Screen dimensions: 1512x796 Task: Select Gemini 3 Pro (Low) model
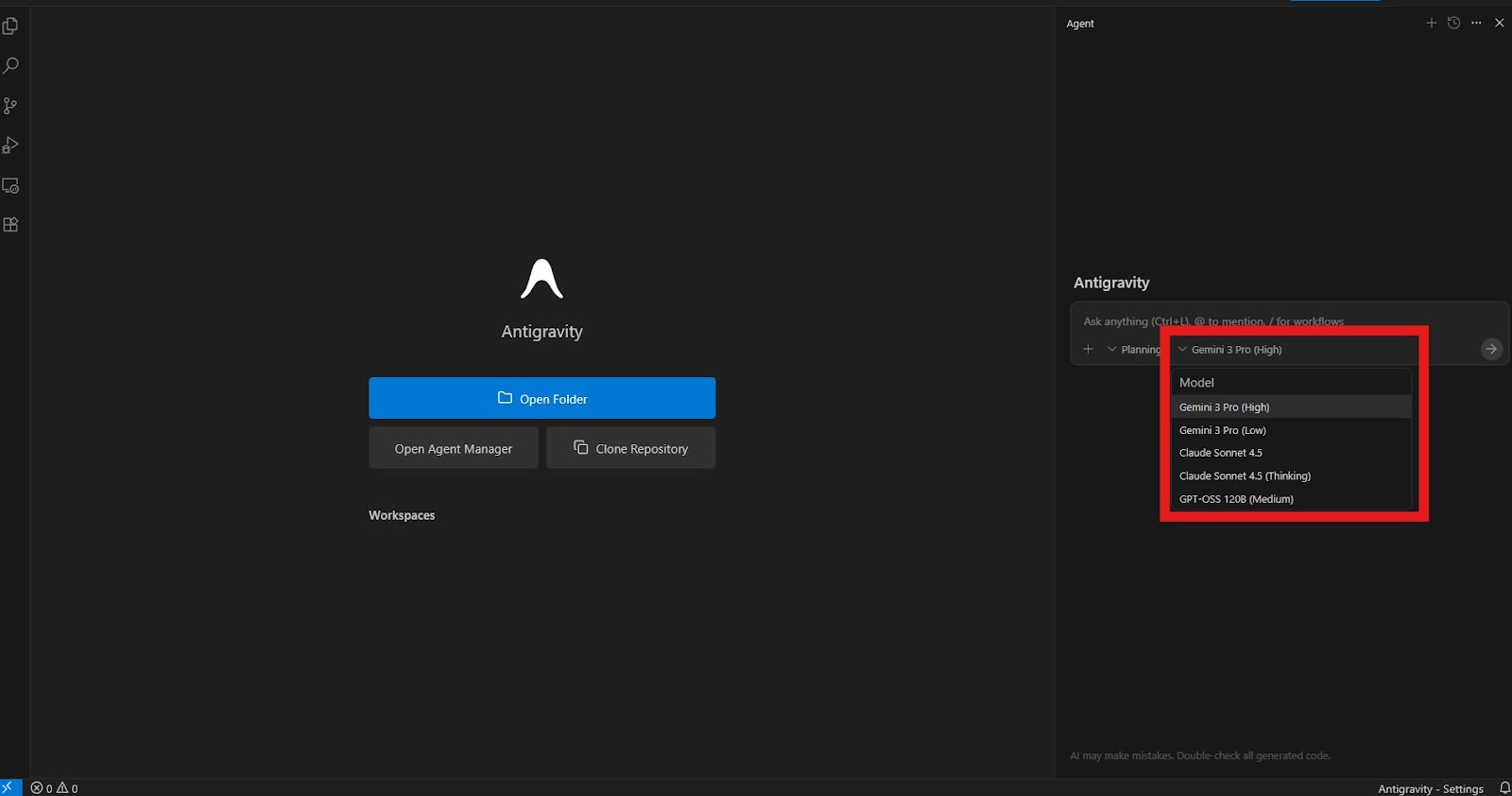pos(1222,430)
